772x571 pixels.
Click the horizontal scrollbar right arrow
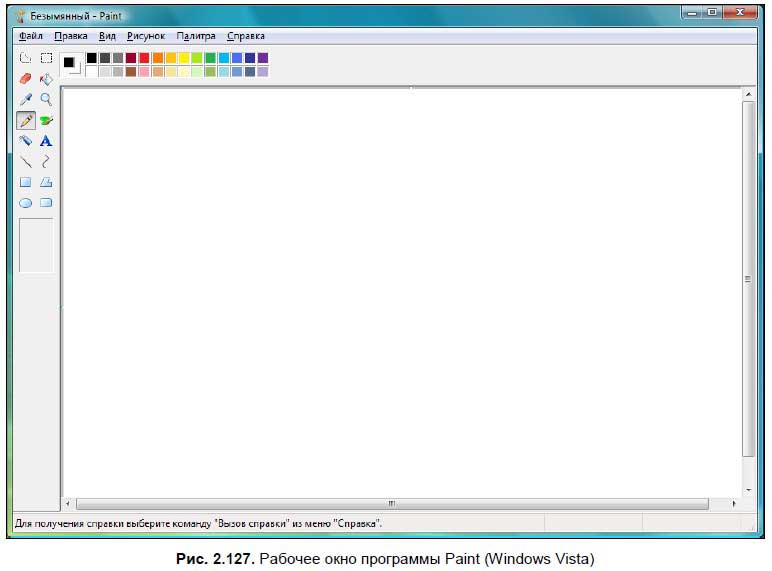(x=734, y=504)
